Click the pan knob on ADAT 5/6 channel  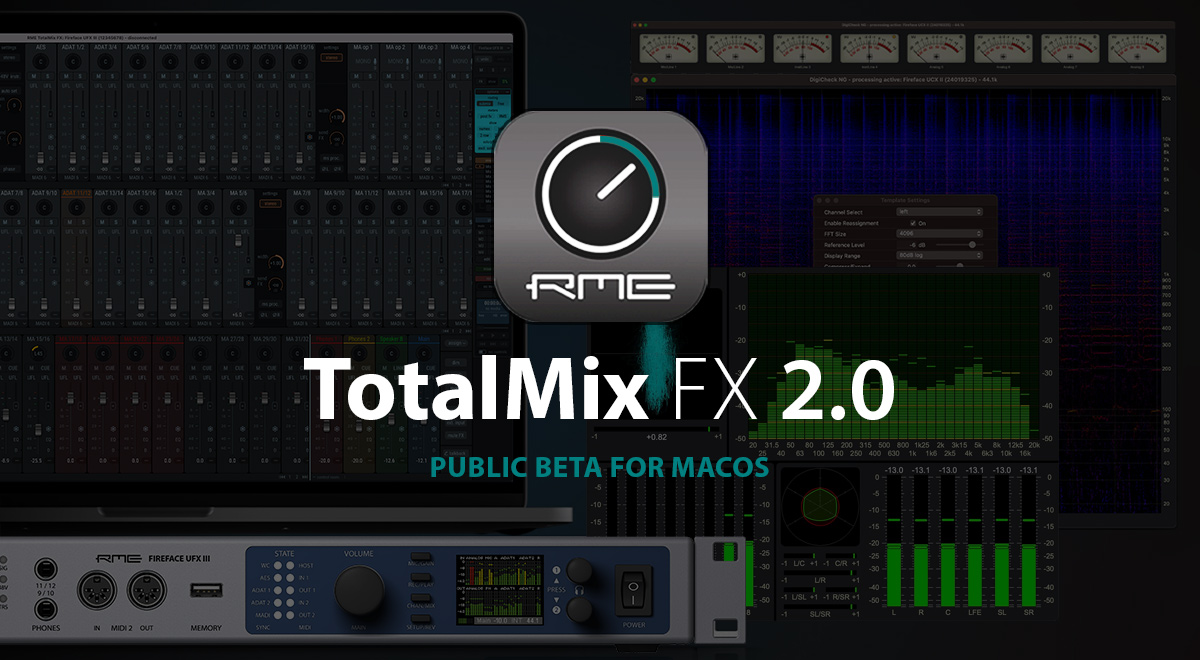pos(137,61)
